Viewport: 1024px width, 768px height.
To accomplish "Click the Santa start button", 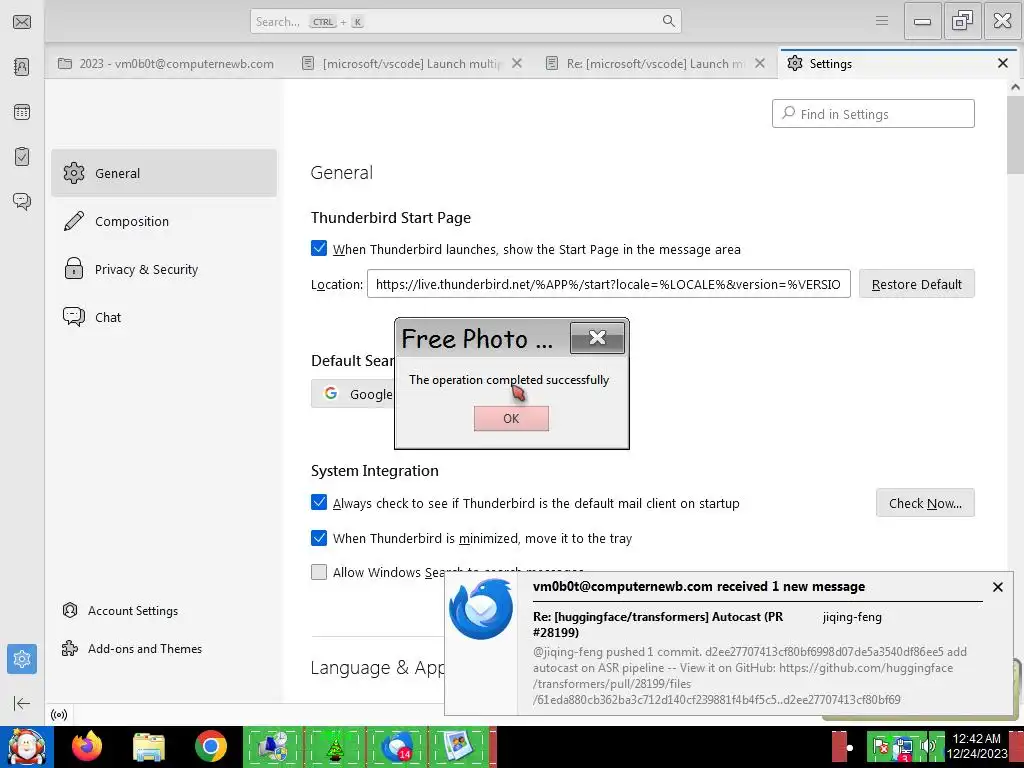I will pos(26,746).
